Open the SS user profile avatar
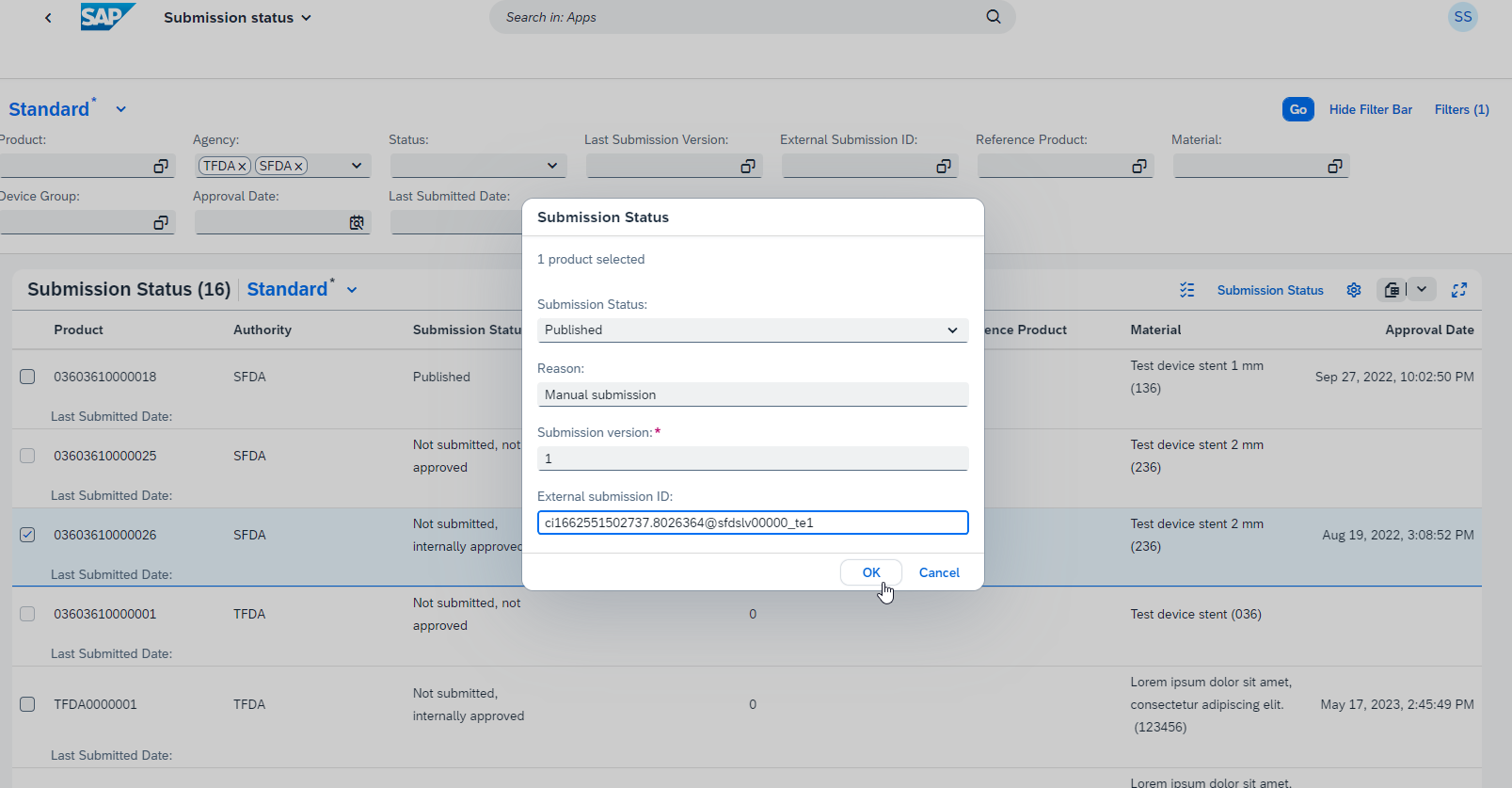The image size is (1512, 788). pos(1462,17)
